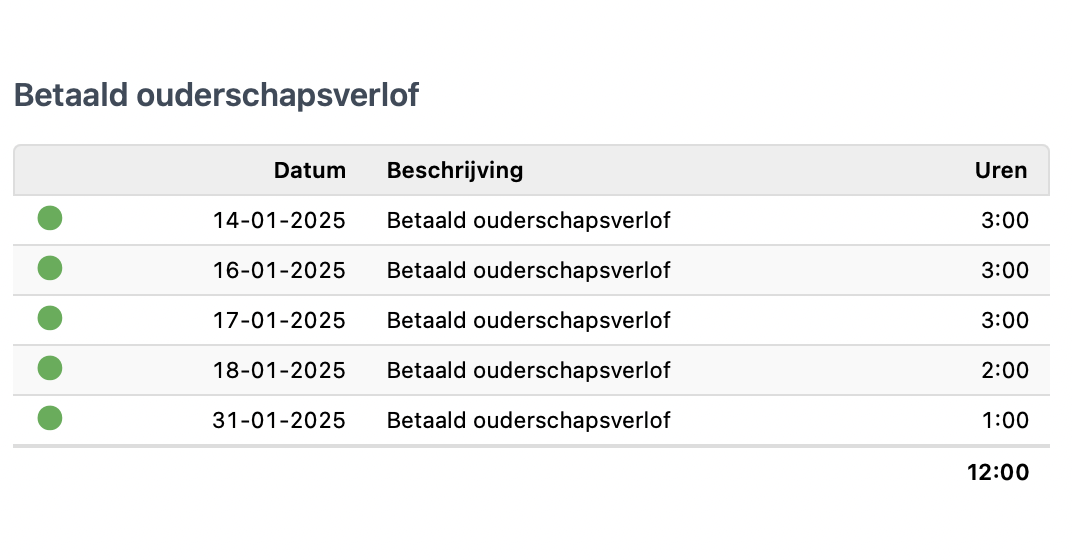Select the 17-01-2025 date cell
Image resolution: width=1072 pixels, height=560 pixels.
pyautogui.click(x=279, y=320)
